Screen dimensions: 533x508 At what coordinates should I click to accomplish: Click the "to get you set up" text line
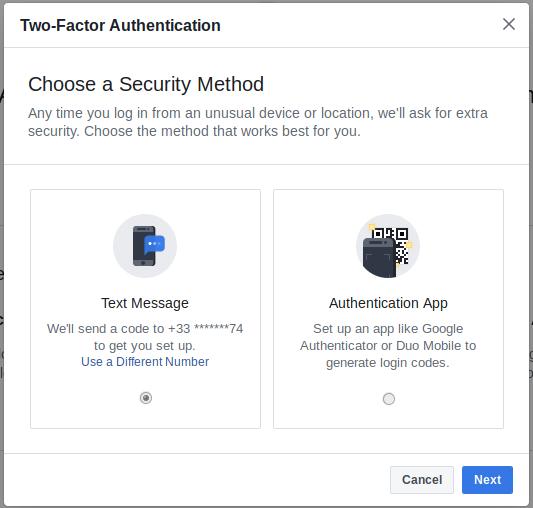click(145, 346)
